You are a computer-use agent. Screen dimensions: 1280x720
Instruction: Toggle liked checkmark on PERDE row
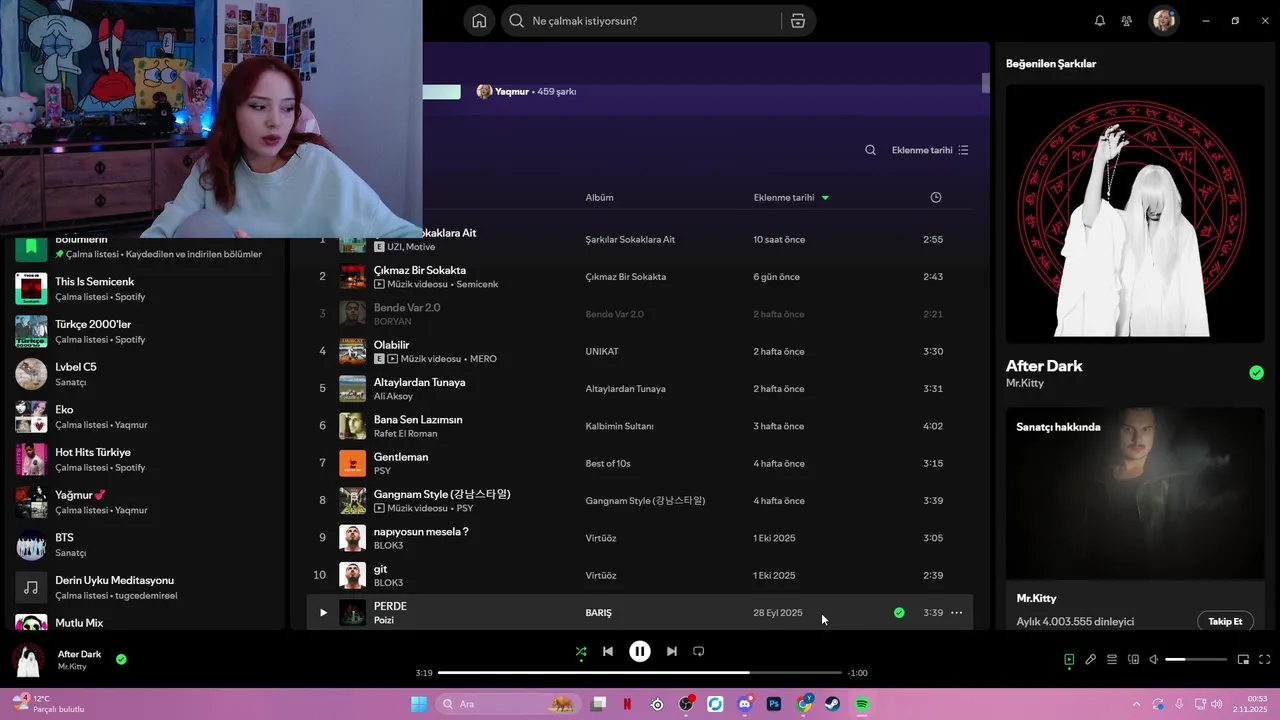pos(899,613)
